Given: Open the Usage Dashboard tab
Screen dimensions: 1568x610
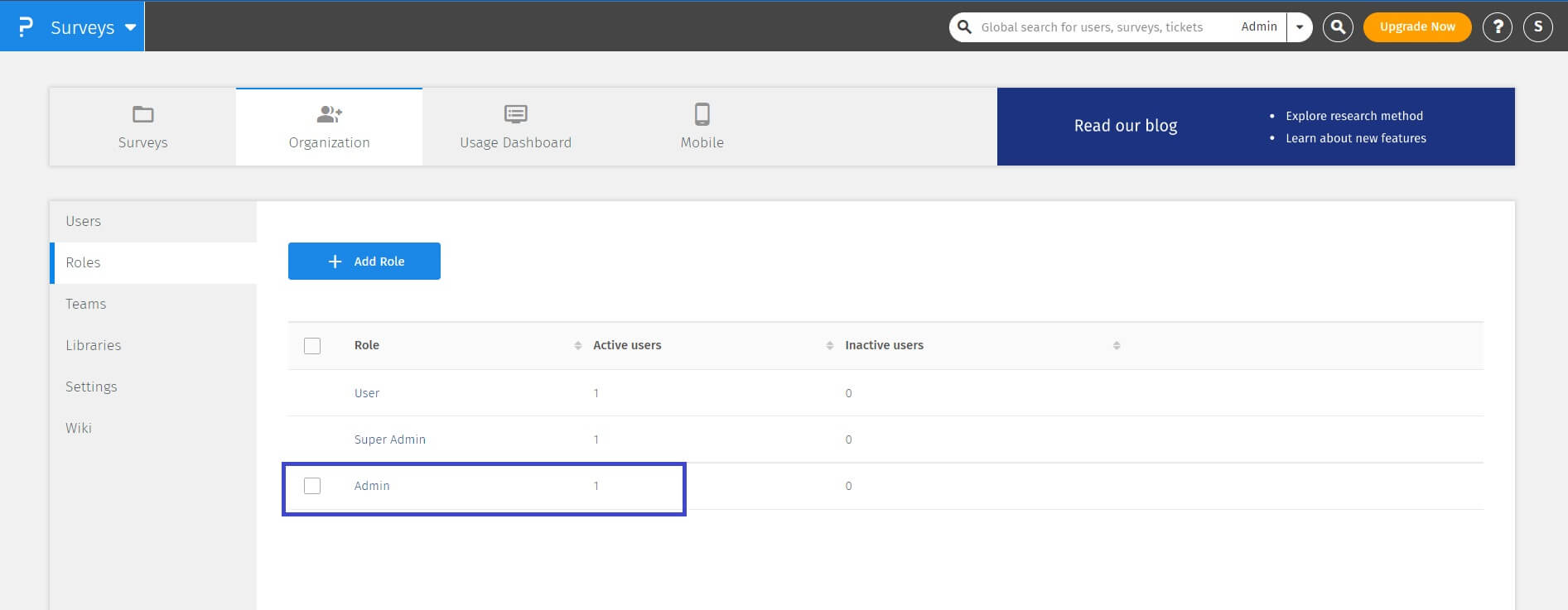Looking at the screenshot, I should 515,127.
